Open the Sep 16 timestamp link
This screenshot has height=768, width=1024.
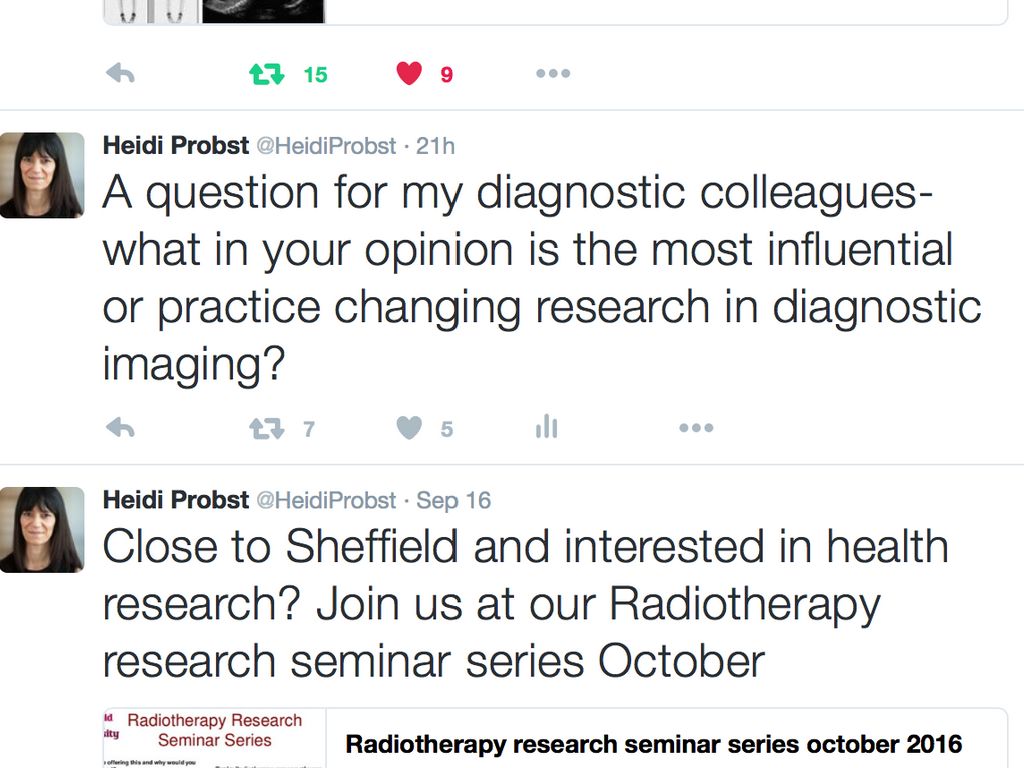pos(453,500)
